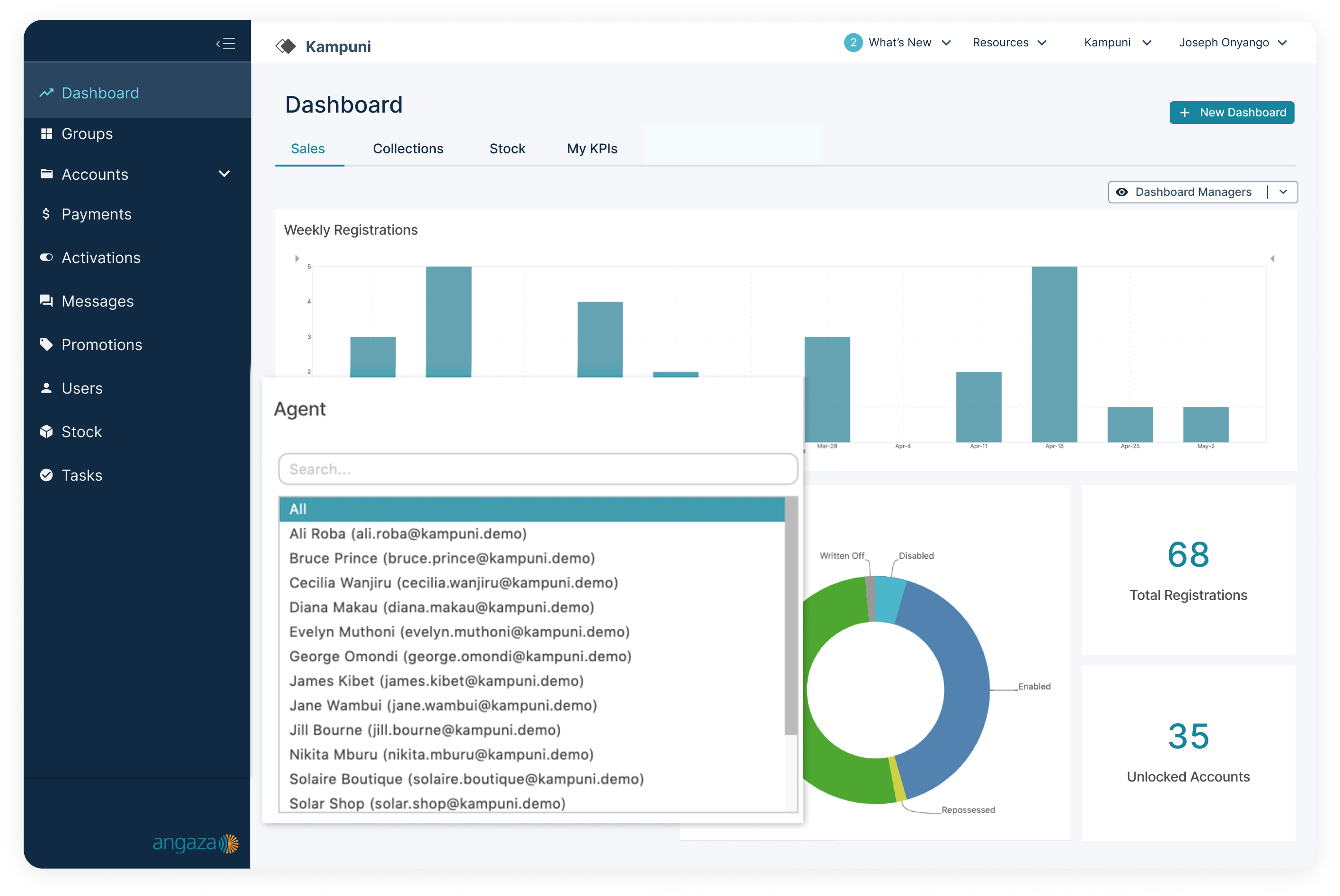Open Dashboard Managers dropdown arrow
Screen dimensions: 1340x896
[1283, 192]
